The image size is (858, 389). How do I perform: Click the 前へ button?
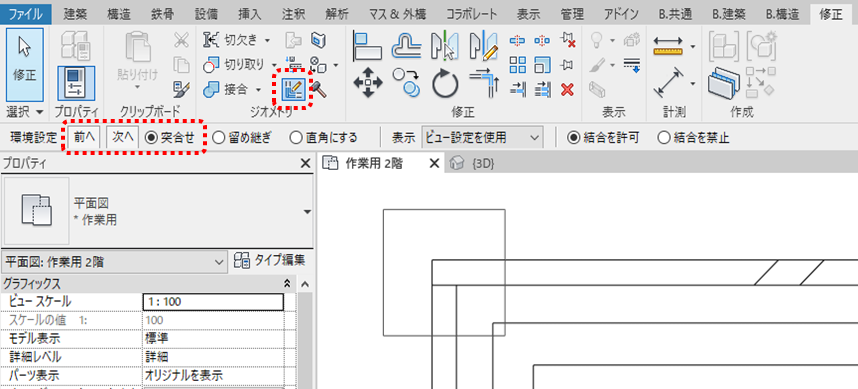tap(85, 137)
